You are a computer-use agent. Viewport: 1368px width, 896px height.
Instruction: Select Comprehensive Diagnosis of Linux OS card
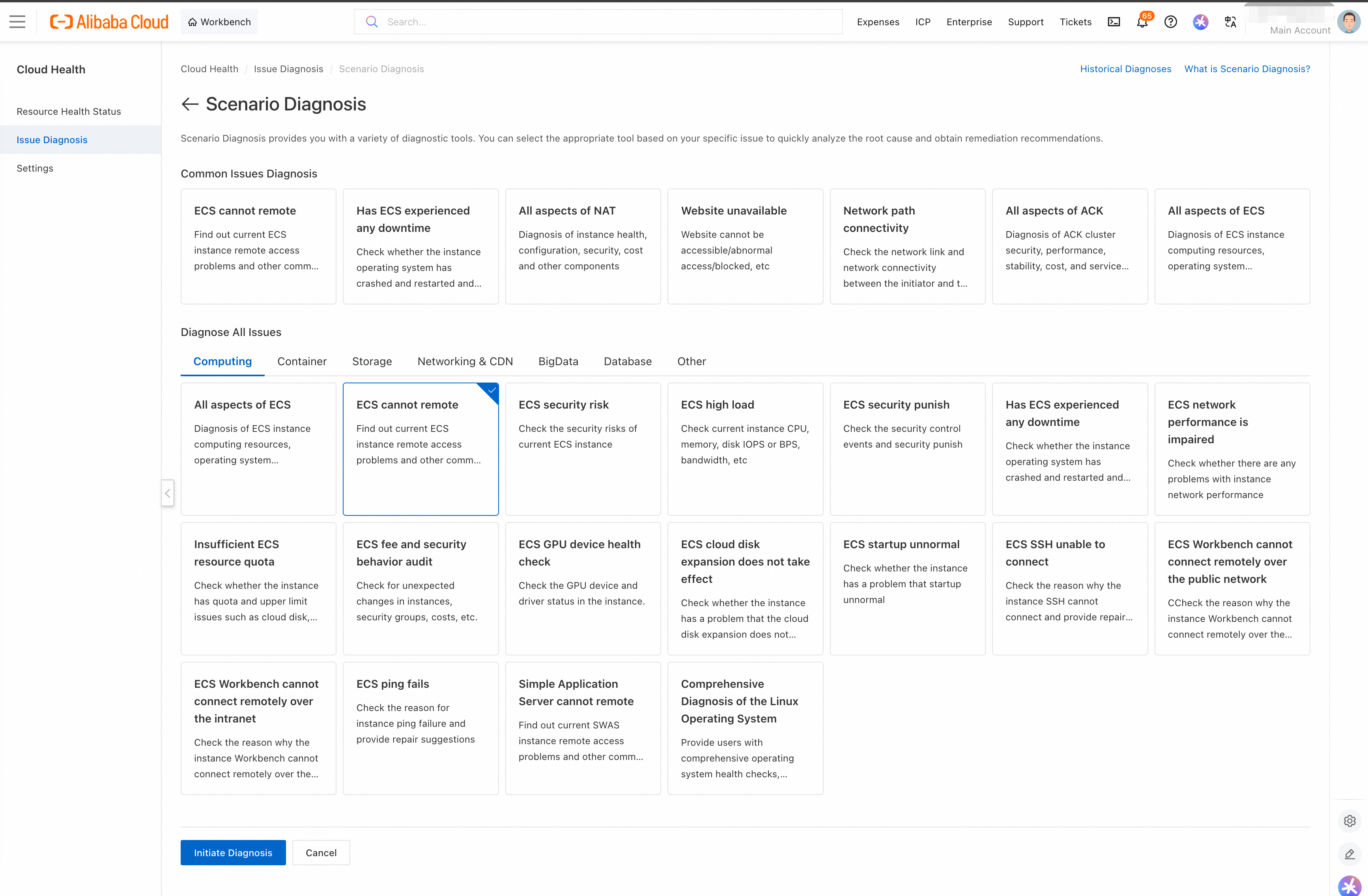coord(745,728)
